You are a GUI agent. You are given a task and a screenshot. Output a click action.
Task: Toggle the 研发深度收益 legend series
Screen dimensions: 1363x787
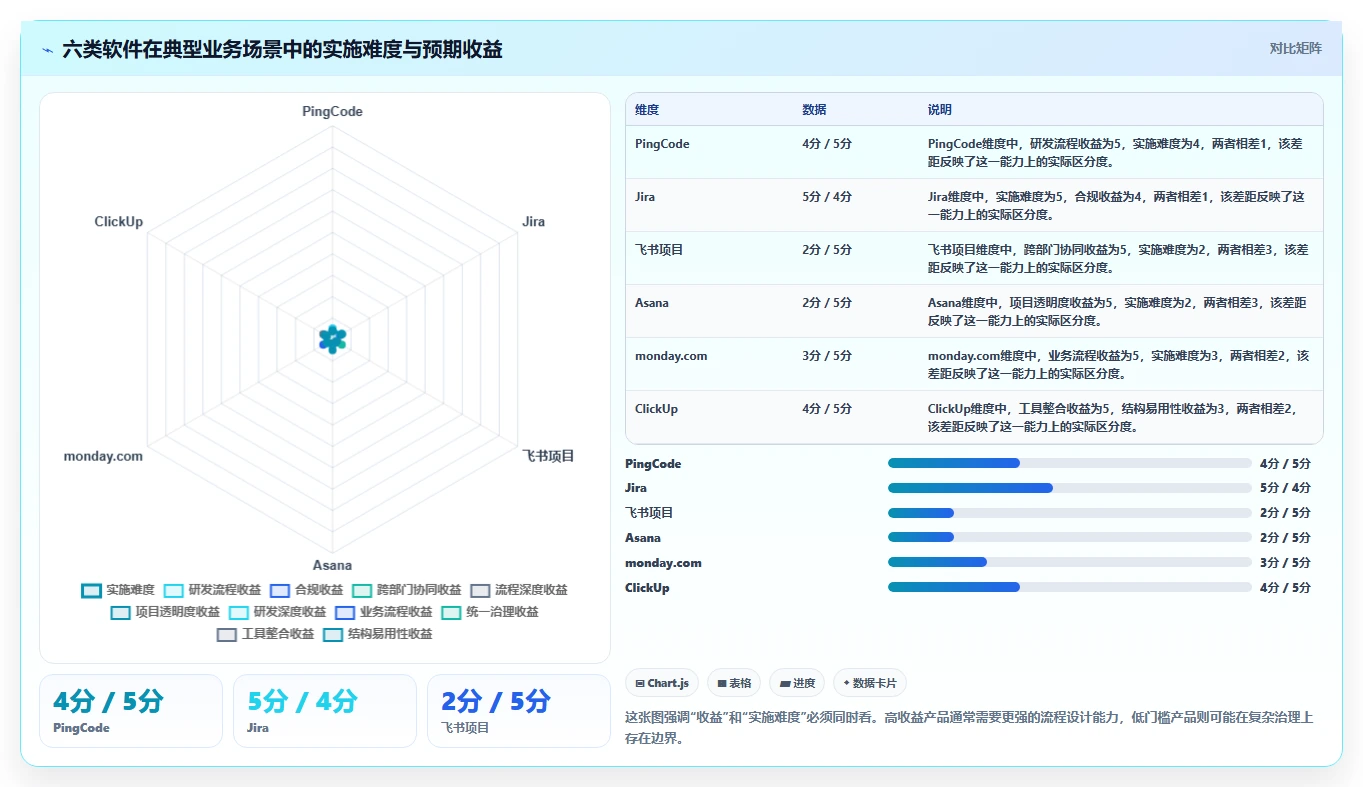277,612
